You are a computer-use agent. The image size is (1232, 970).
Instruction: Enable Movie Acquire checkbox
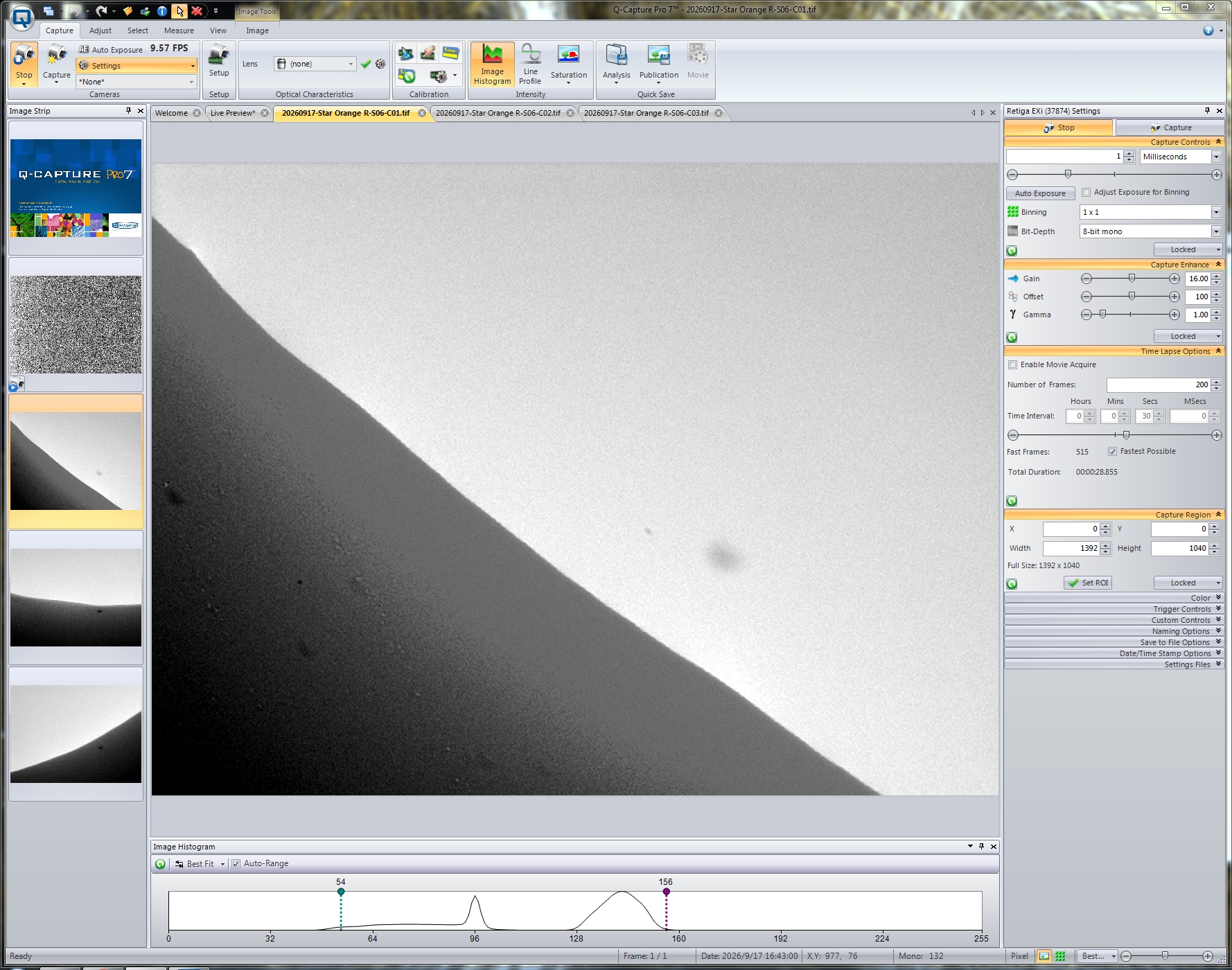(x=1013, y=365)
